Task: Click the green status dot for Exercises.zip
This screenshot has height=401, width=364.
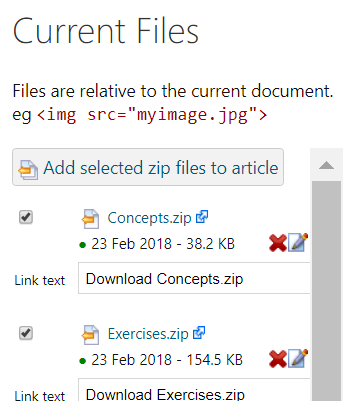Action: (82, 361)
